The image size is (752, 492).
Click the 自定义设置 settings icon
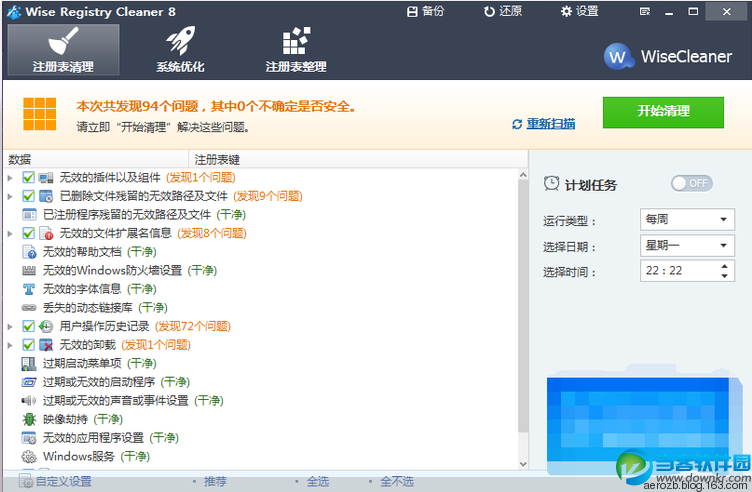point(25,481)
